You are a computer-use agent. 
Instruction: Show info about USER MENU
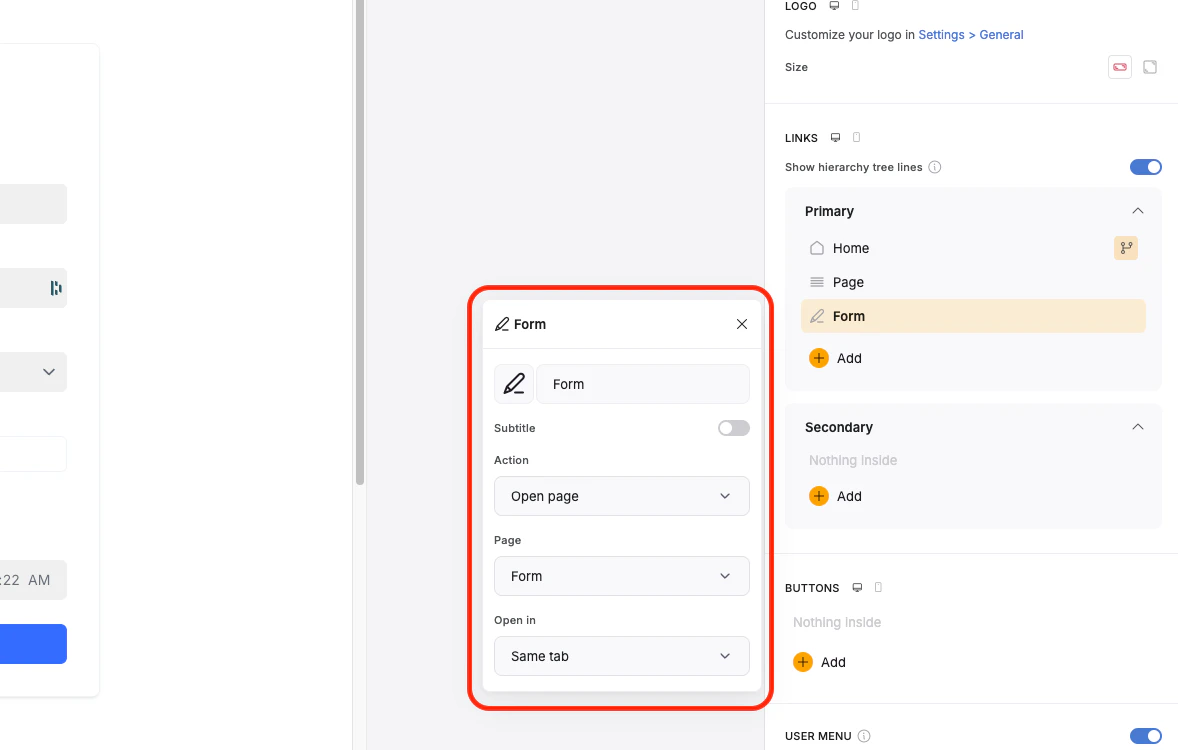click(864, 736)
